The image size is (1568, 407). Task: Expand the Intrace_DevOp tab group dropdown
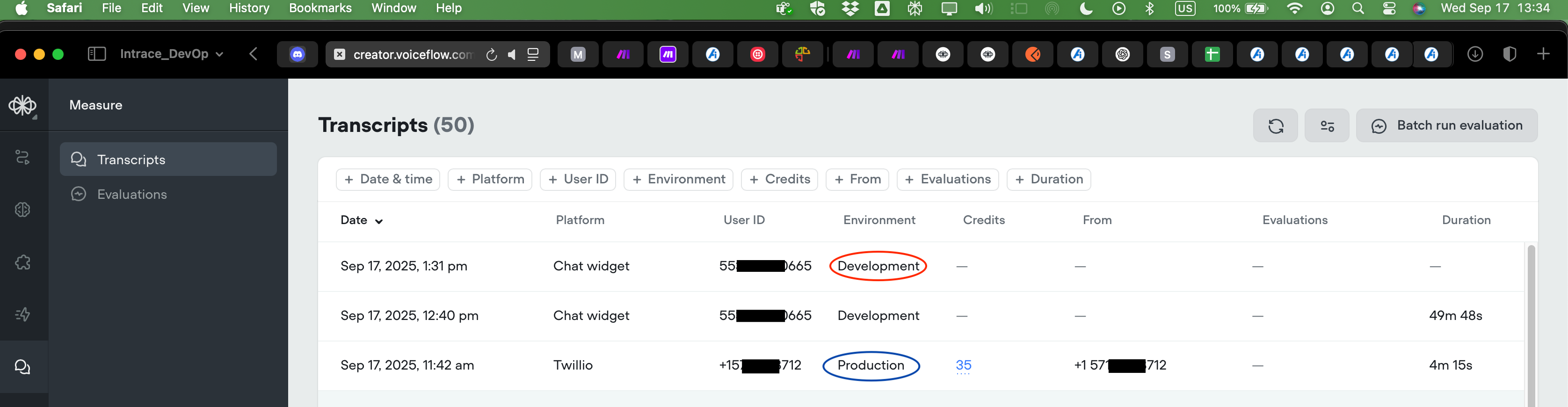pyautogui.click(x=220, y=54)
